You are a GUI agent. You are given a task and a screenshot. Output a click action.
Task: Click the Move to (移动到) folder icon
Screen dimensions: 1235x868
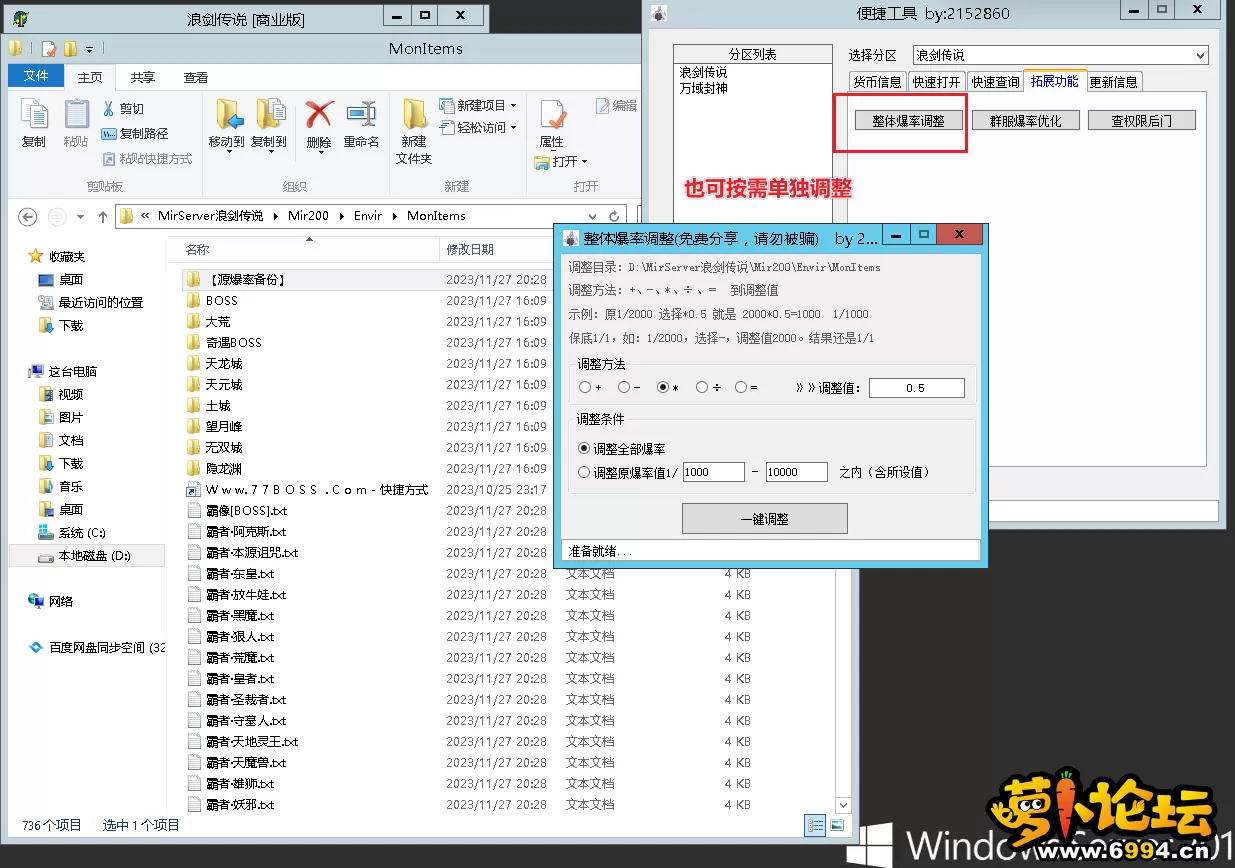point(228,115)
